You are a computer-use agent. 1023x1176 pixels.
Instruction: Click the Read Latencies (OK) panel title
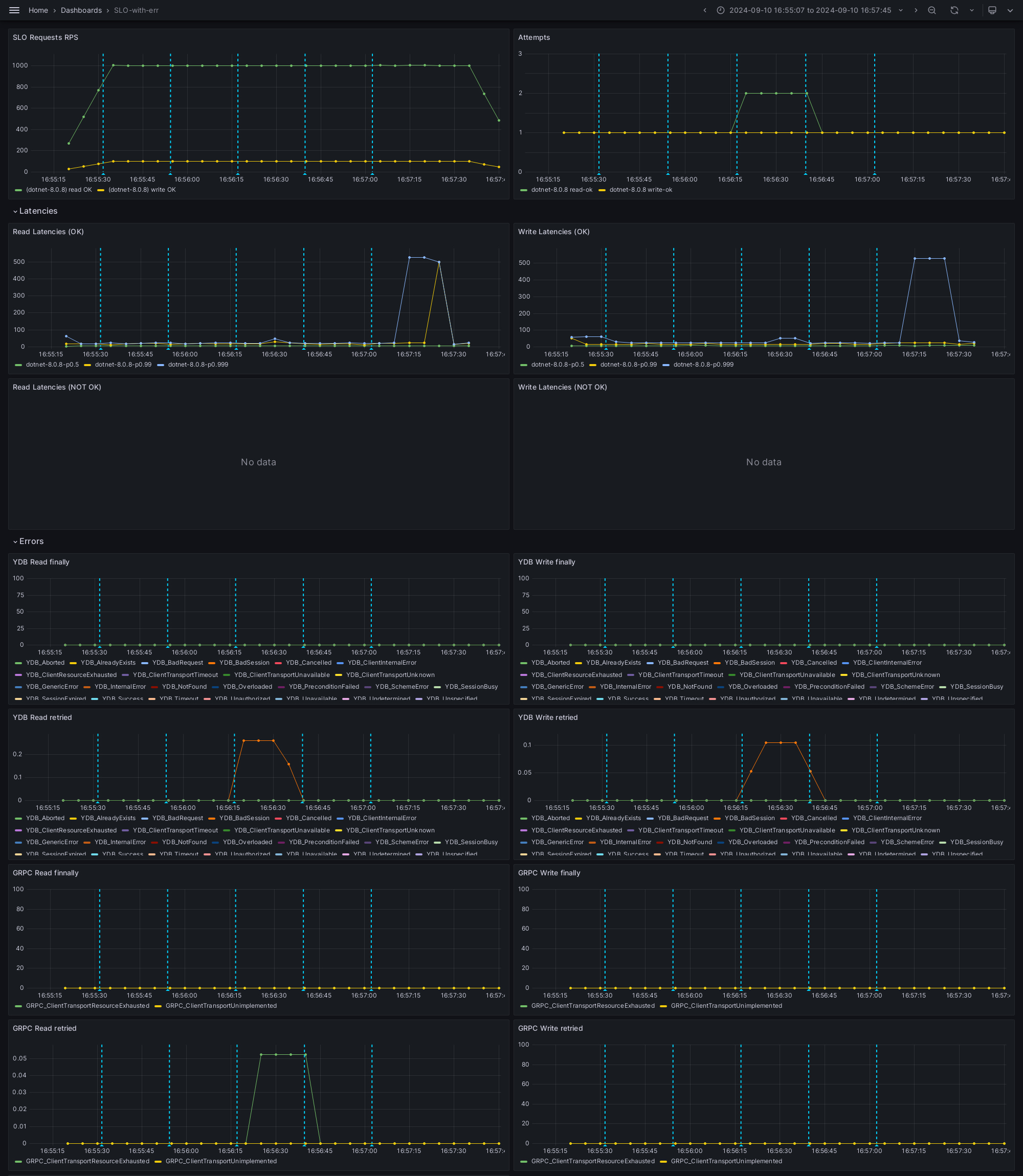[x=49, y=232]
